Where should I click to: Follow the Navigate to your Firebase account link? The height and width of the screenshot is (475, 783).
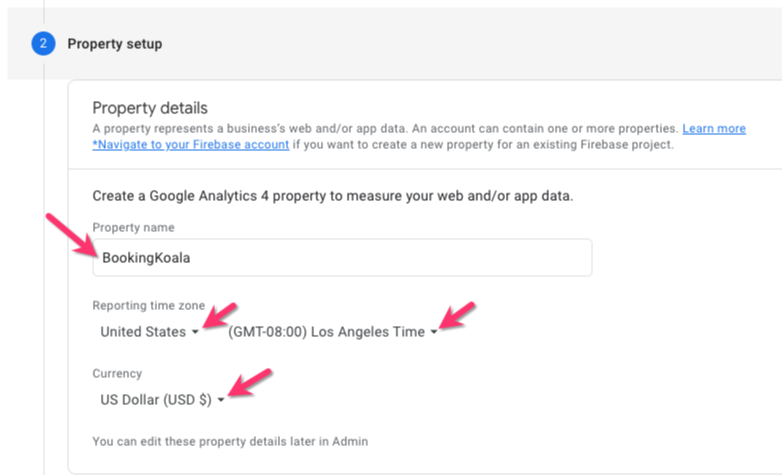click(x=191, y=144)
